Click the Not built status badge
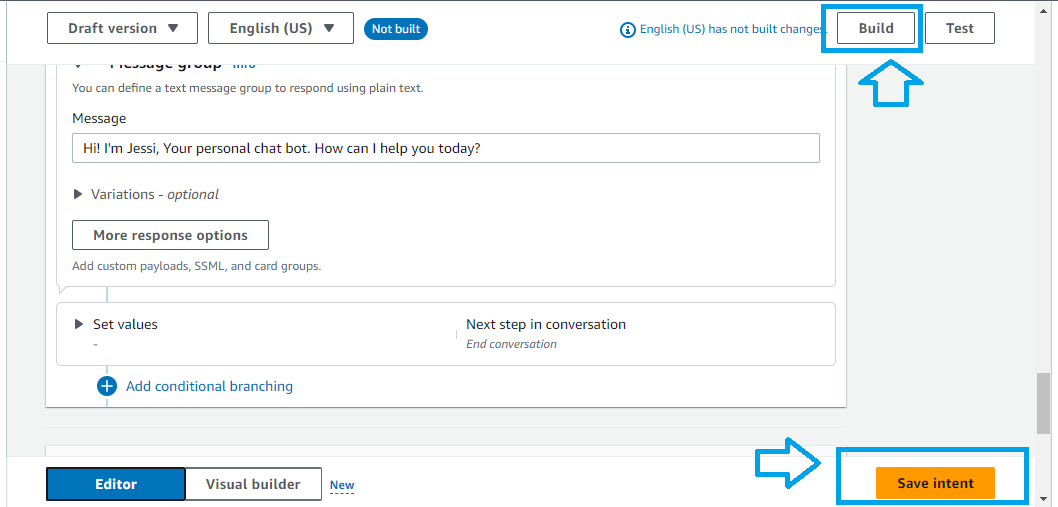This screenshot has height=507, width=1058. pos(396,29)
